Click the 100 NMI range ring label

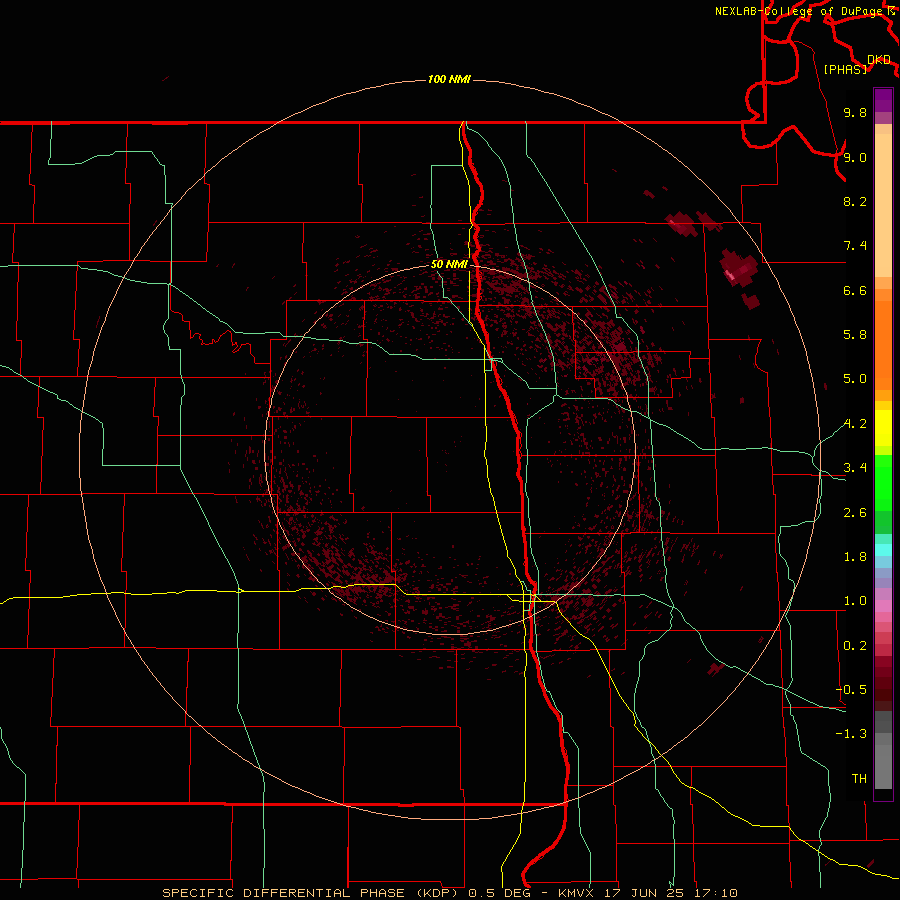[x=449, y=79]
